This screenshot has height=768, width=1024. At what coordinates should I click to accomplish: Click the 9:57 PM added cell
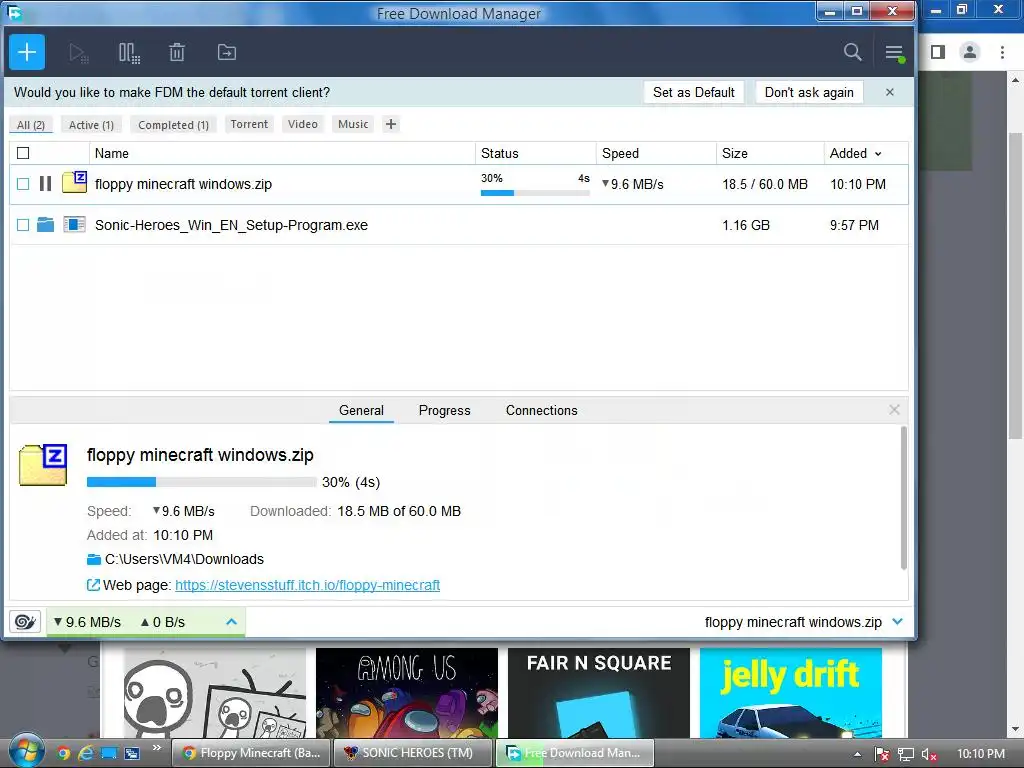click(854, 225)
